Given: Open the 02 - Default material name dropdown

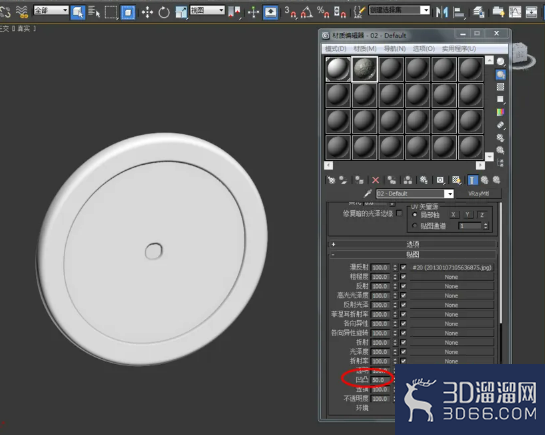Looking at the screenshot, I should tap(449, 194).
